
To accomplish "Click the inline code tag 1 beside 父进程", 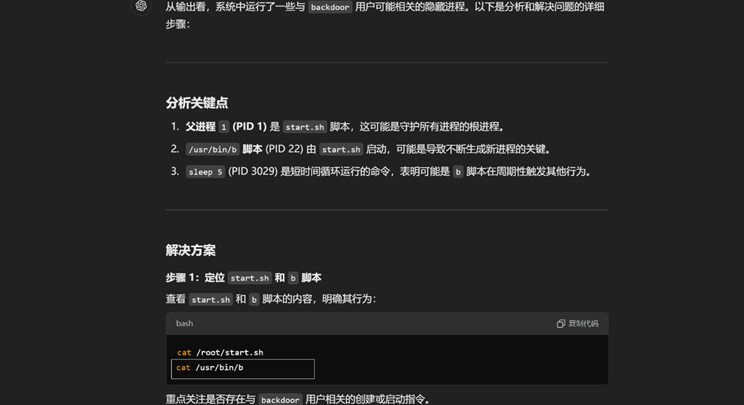I will (x=224, y=127).
